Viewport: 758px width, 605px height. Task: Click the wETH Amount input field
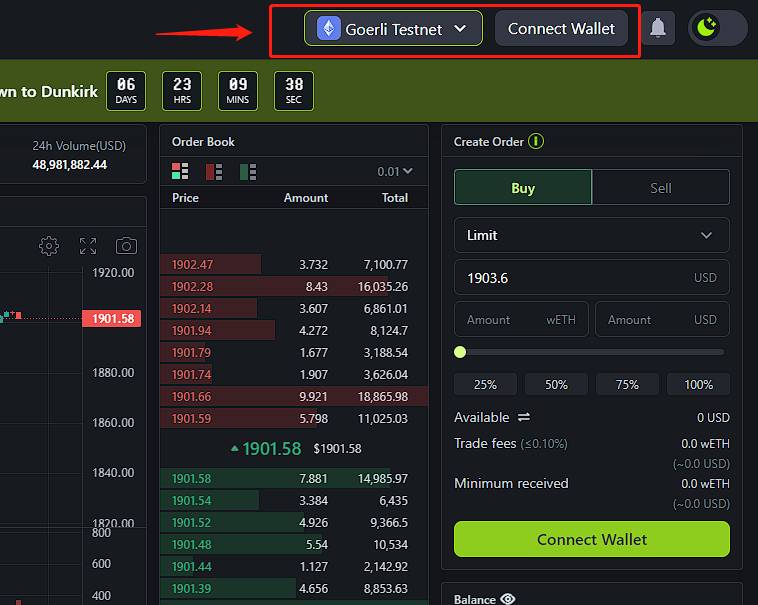[x=520, y=320]
